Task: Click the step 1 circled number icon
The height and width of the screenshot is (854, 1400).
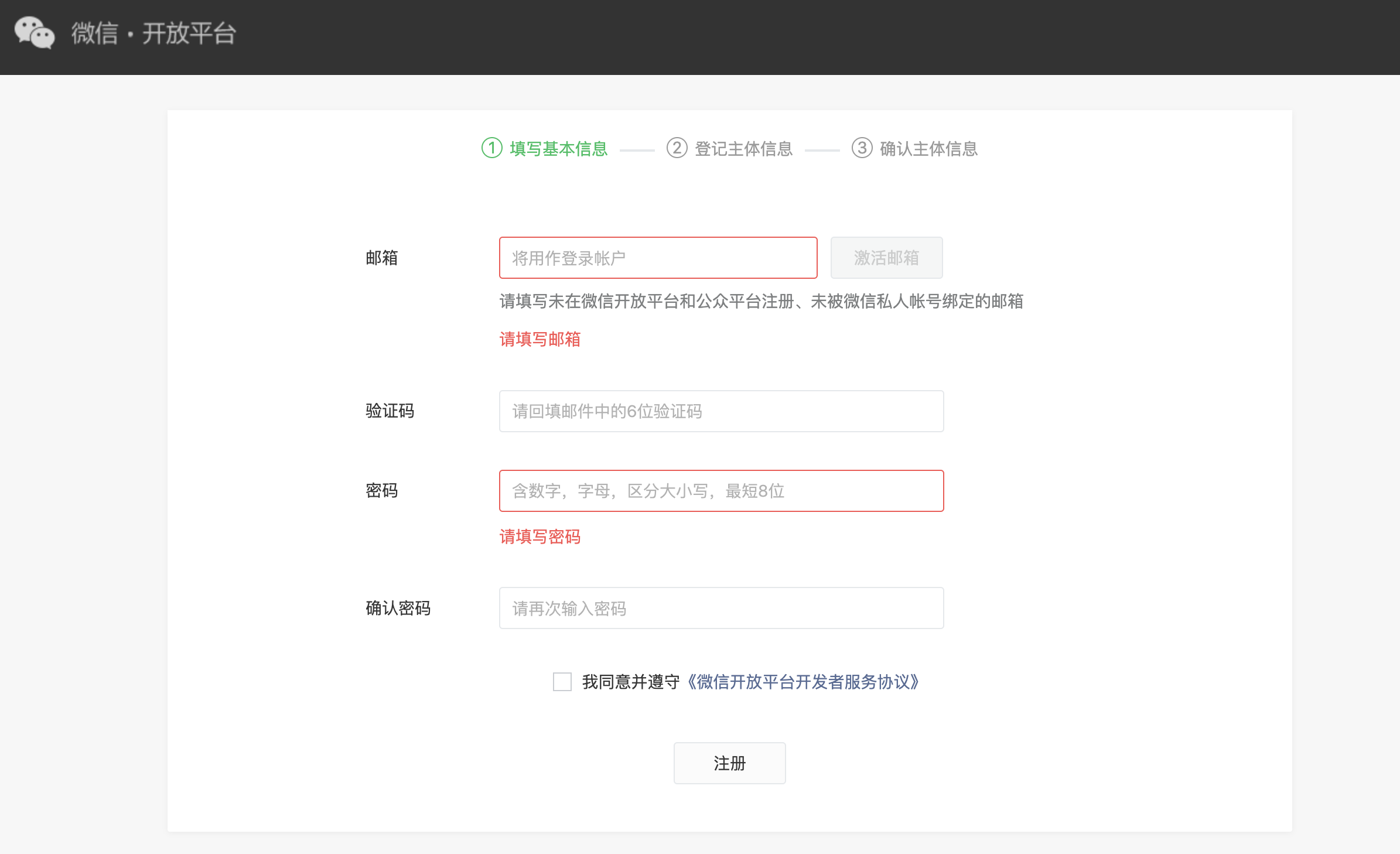Action: [492, 148]
